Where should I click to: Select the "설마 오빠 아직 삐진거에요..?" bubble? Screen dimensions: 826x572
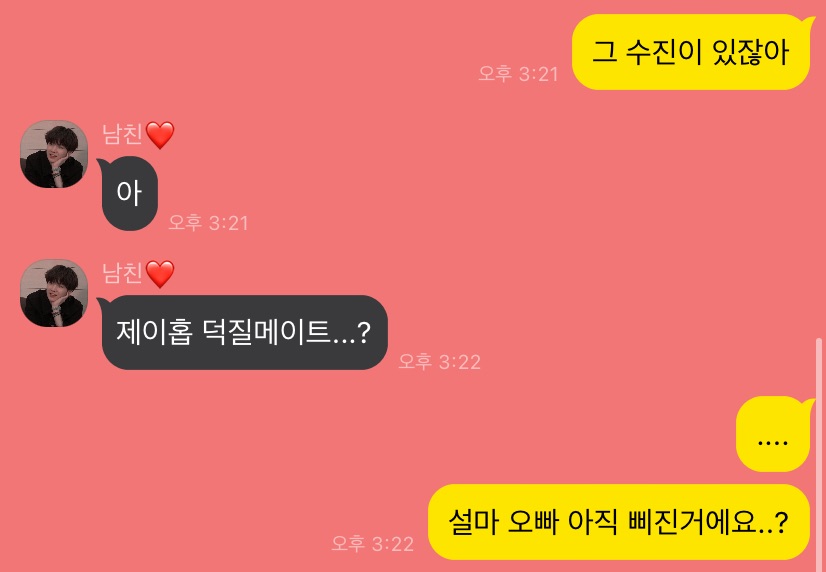pyautogui.click(x=618, y=522)
